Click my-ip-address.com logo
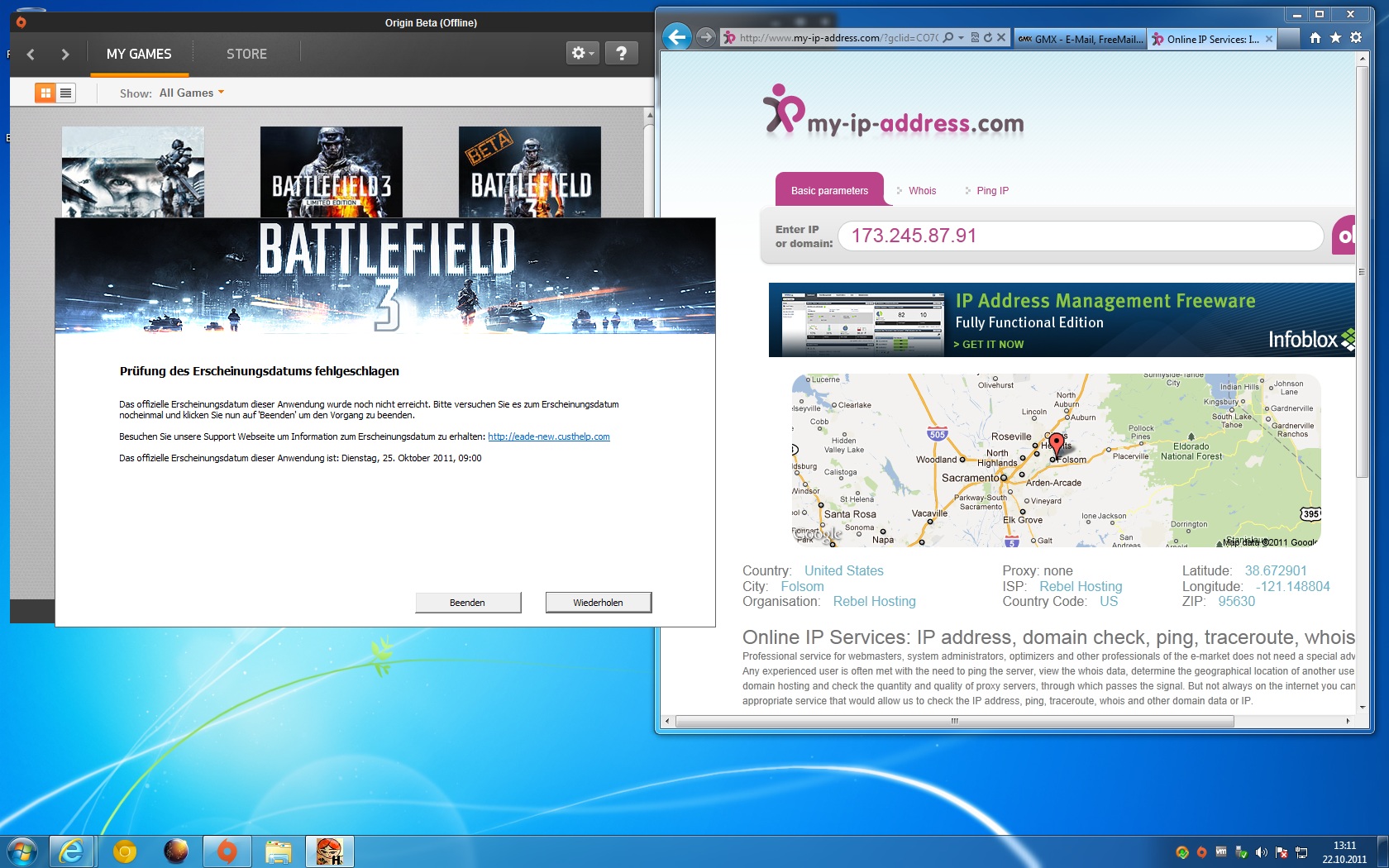 pos(893,112)
